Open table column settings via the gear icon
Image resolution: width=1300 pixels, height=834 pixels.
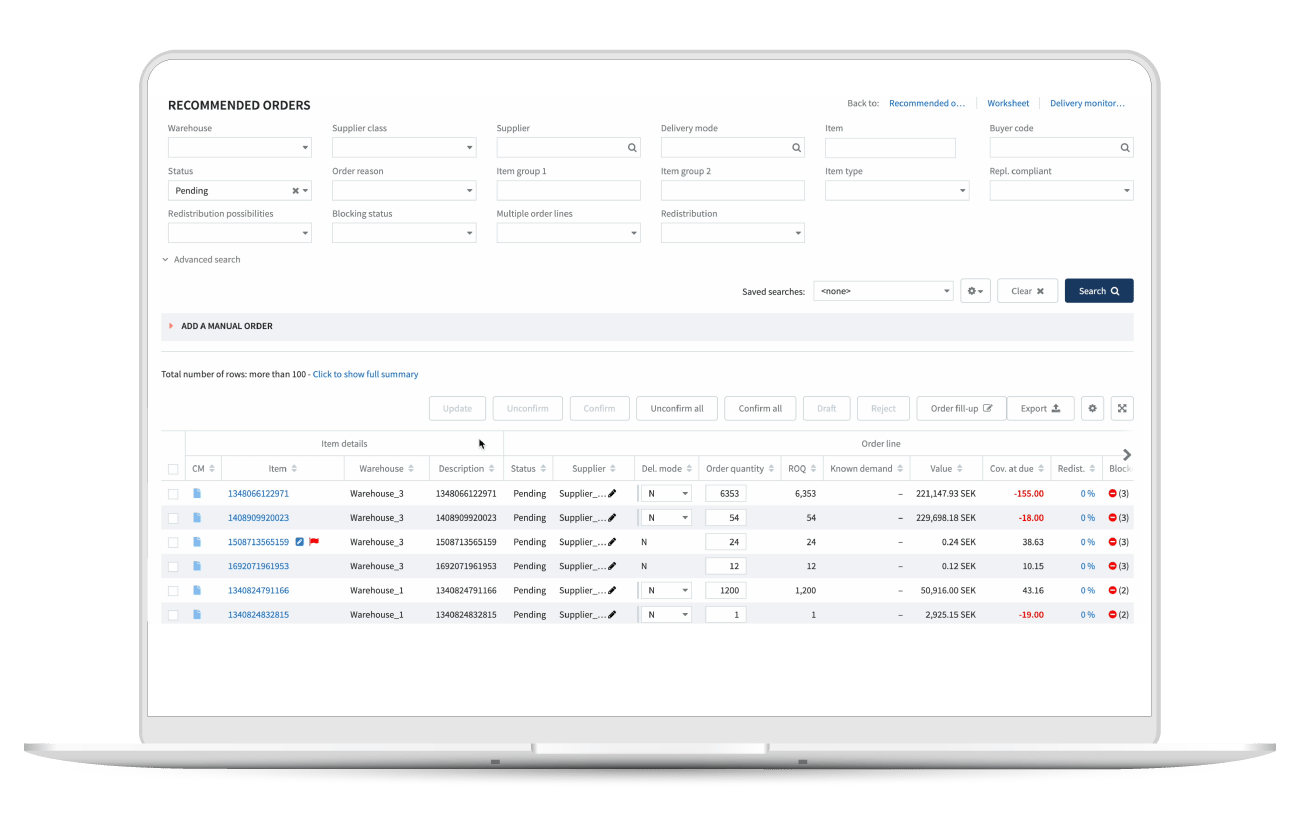(x=1092, y=408)
